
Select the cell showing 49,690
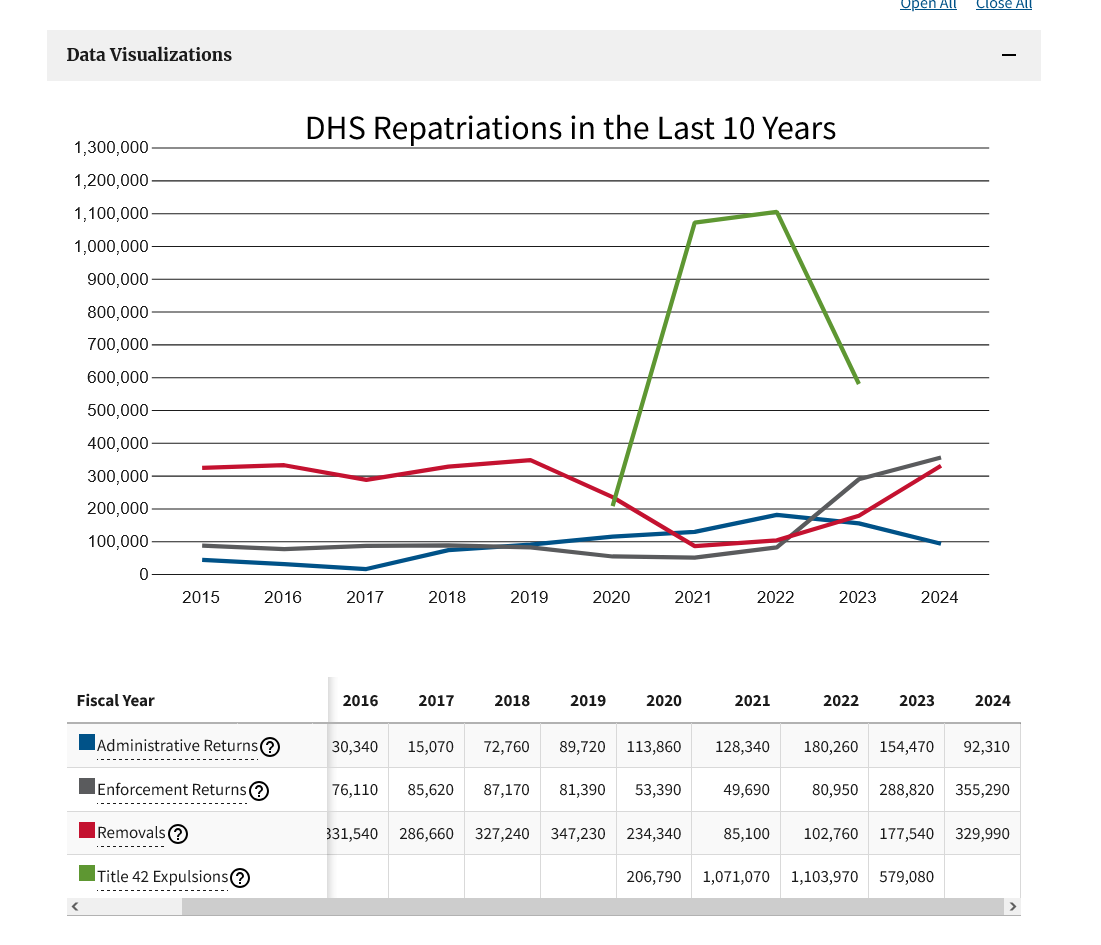point(736,790)
